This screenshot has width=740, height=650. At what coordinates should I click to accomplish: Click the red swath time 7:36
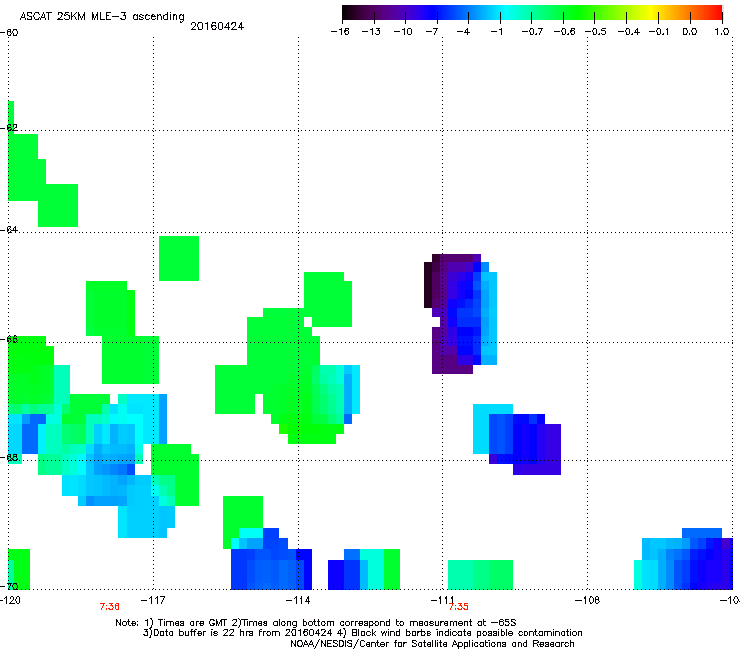coord(109,607)
